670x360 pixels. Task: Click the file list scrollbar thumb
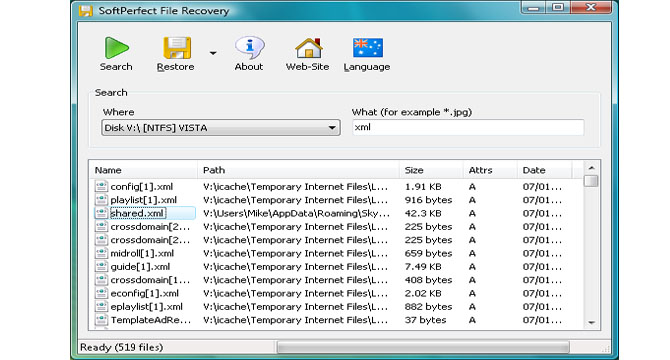[591, 181]
